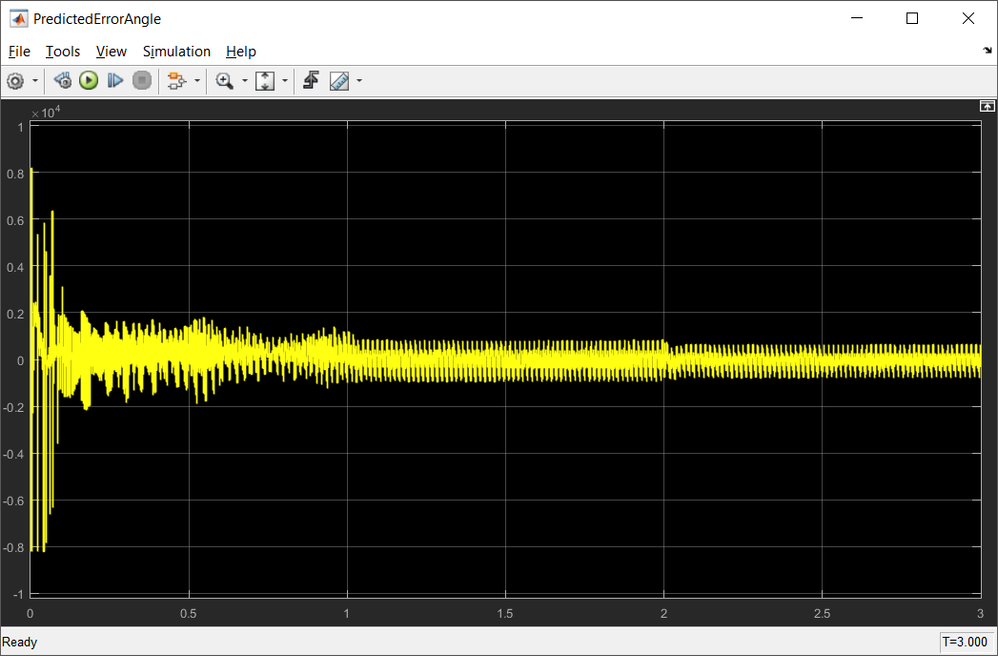Image resolution: width=998 pixels, height=656 pixels.
Task: Open the Help menu
Action: 241,52
